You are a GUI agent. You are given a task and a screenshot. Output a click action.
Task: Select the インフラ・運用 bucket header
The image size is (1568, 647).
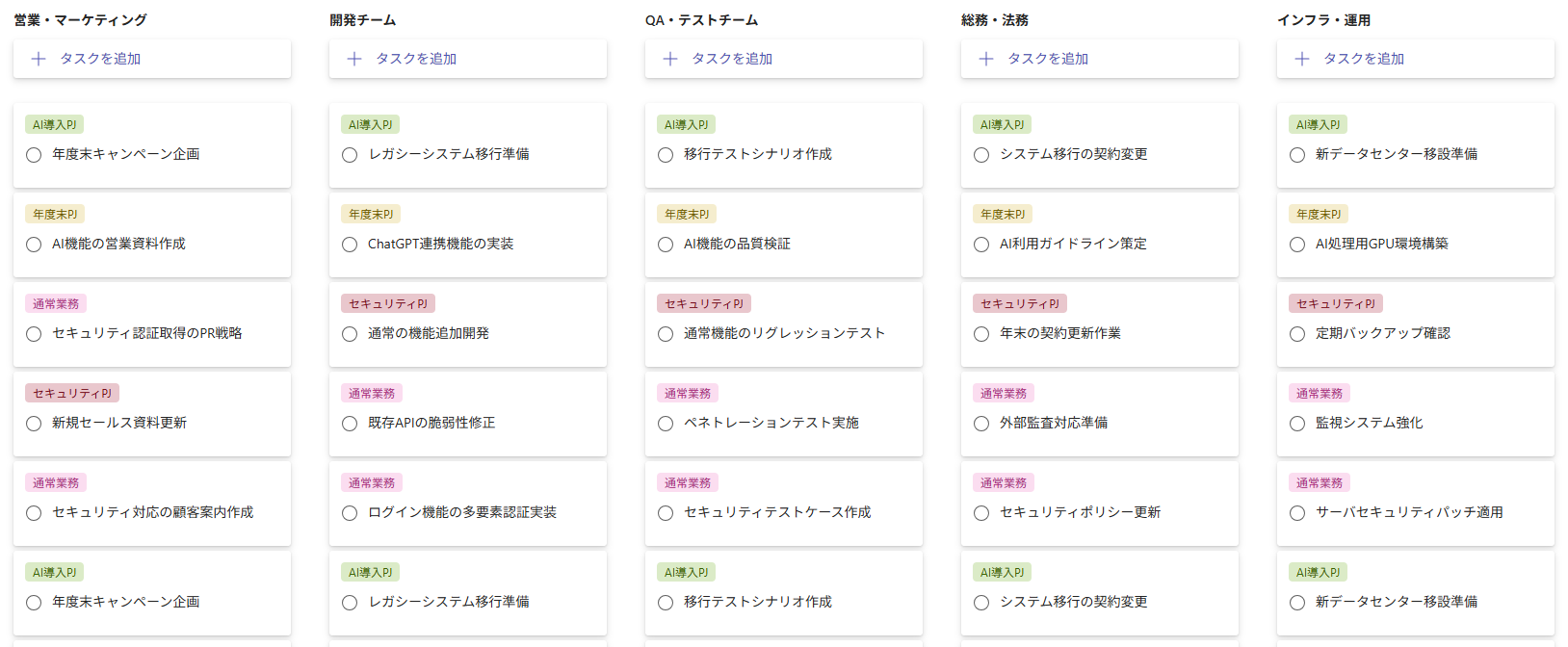click(1324, 20)
